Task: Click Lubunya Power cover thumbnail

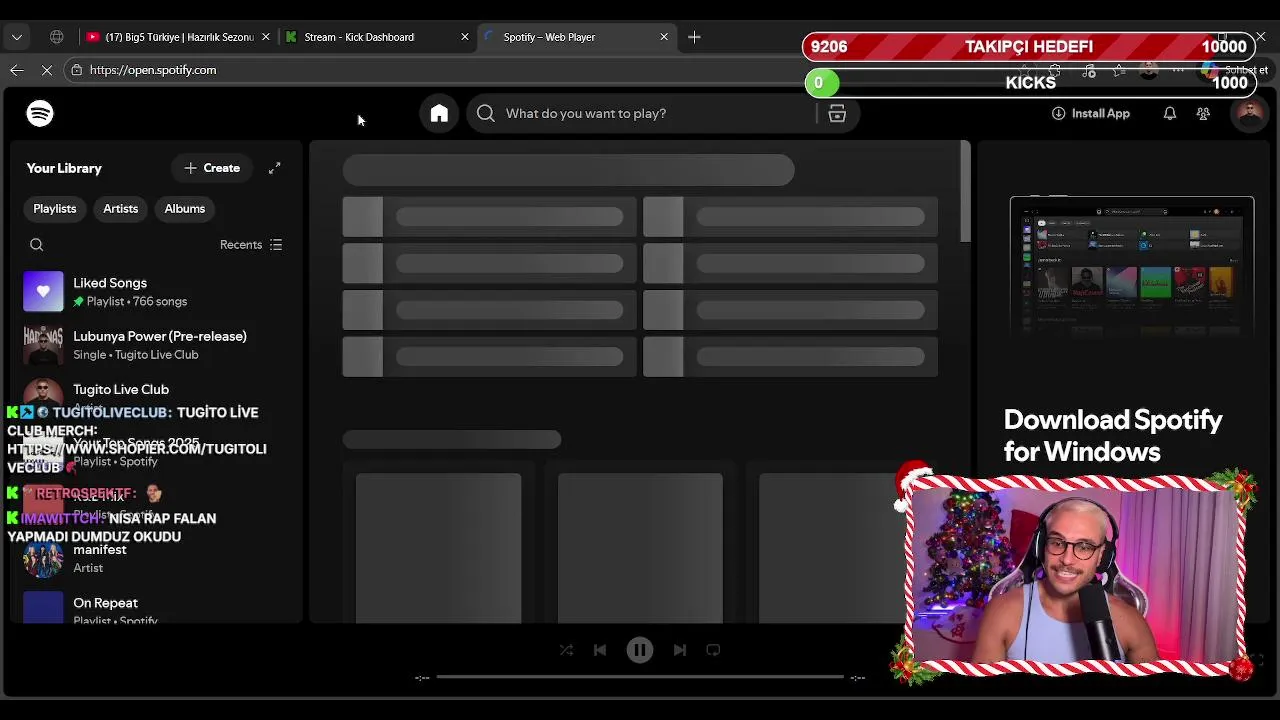Action: (x=43, y=345)
